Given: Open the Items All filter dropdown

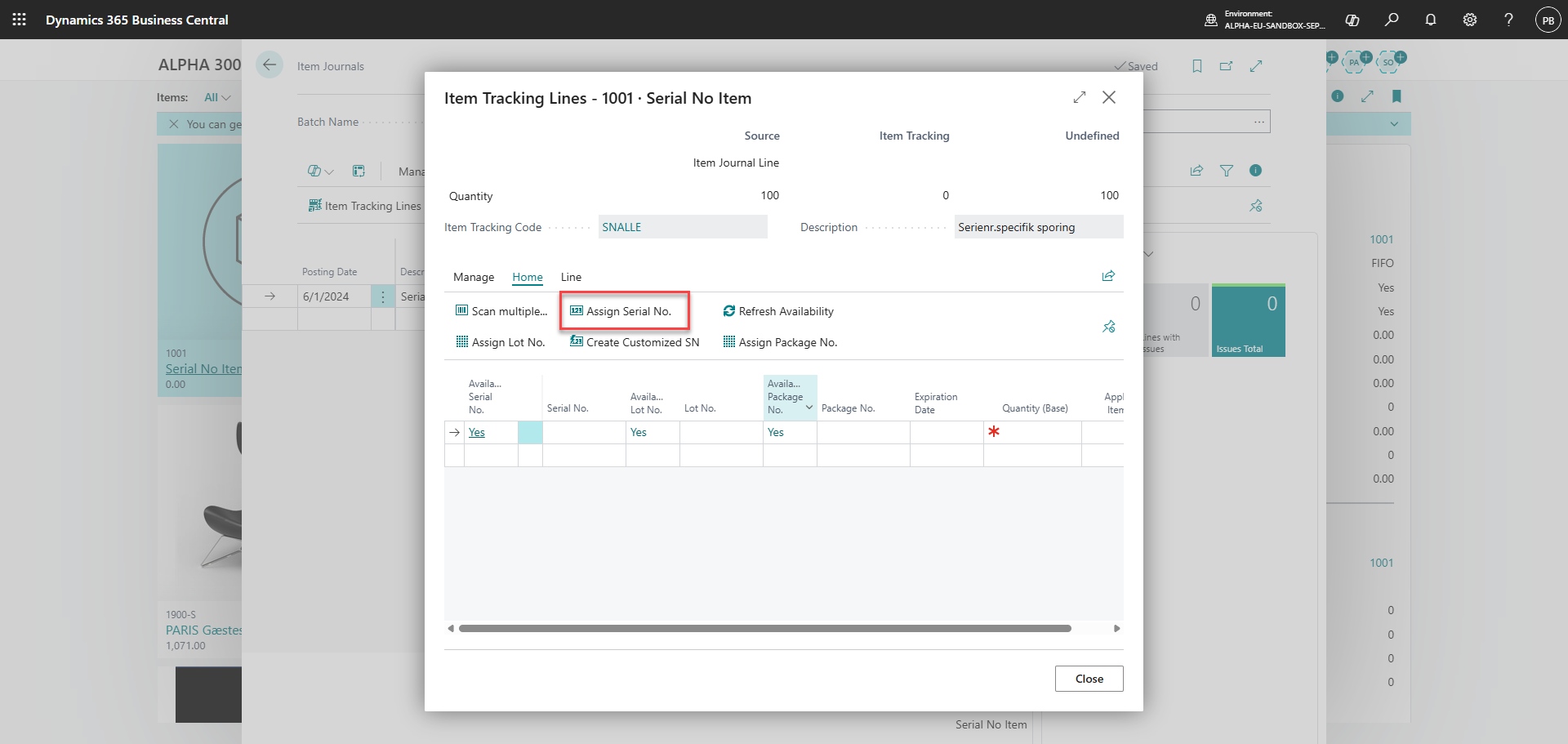Looking at the screenshot, I should [x=217, y=97].
